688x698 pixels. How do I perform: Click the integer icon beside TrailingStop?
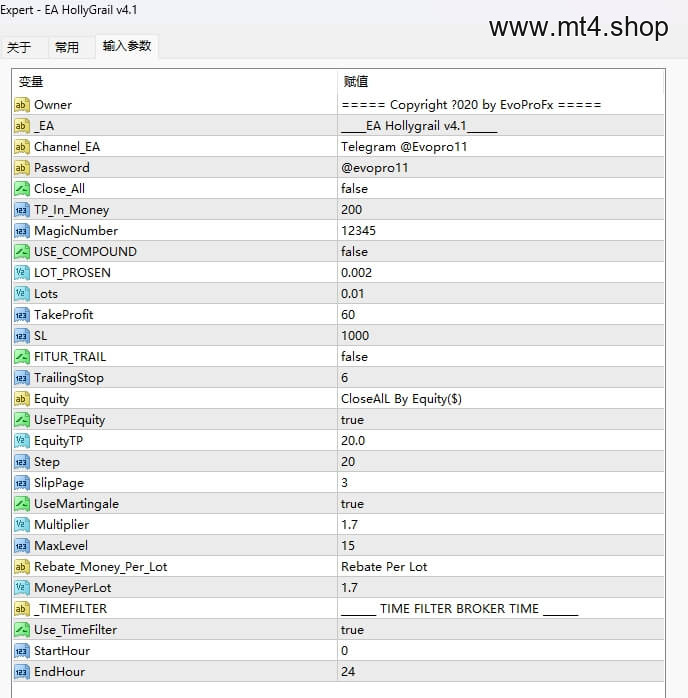[x=22, y=377]
